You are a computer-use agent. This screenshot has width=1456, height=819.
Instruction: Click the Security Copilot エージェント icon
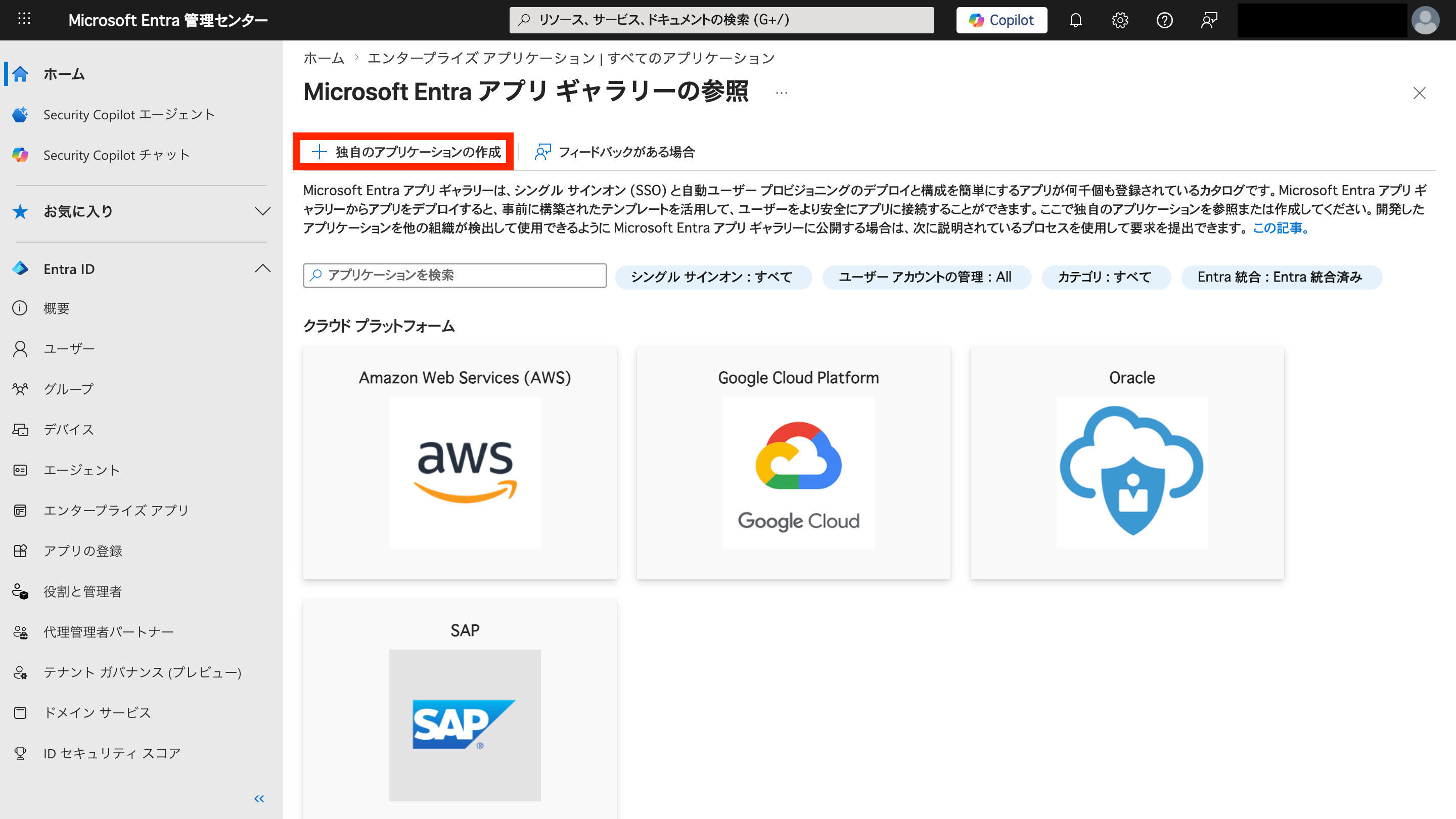20,115
